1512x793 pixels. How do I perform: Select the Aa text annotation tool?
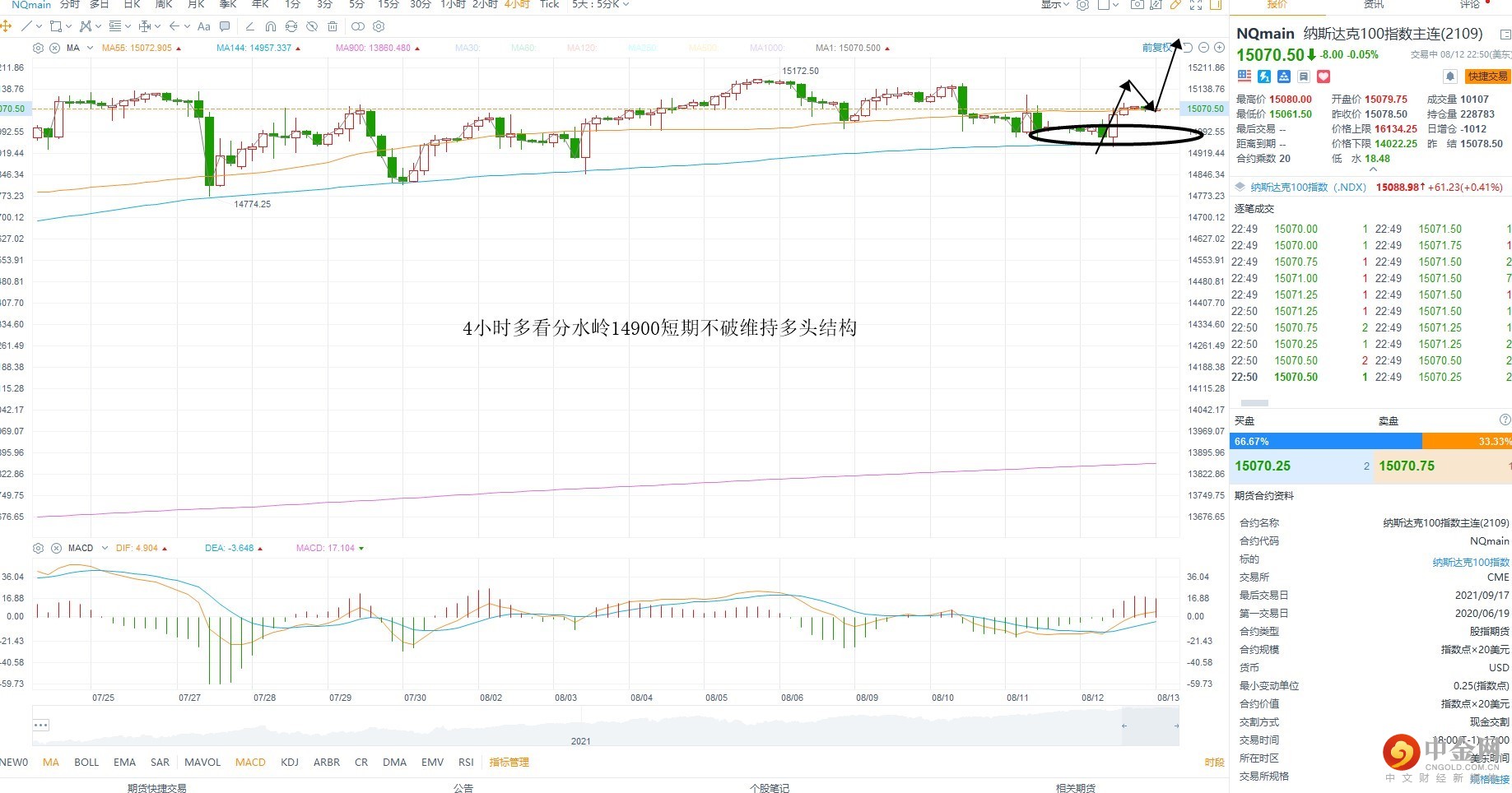coord(204,26)
